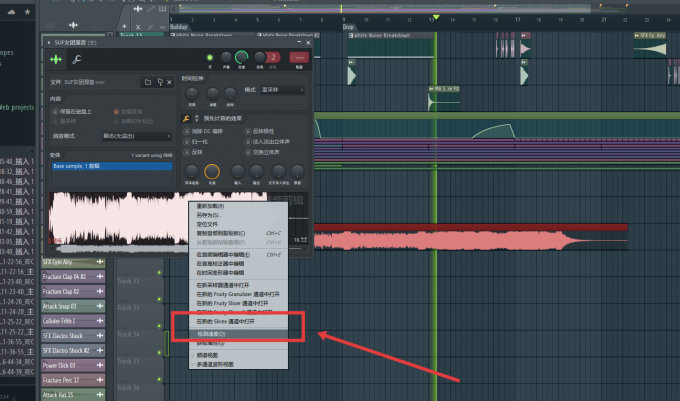This screenshot has width=680, height=401.
Task: Open the wrench settings tab in sampler
Action: point(77,59)
